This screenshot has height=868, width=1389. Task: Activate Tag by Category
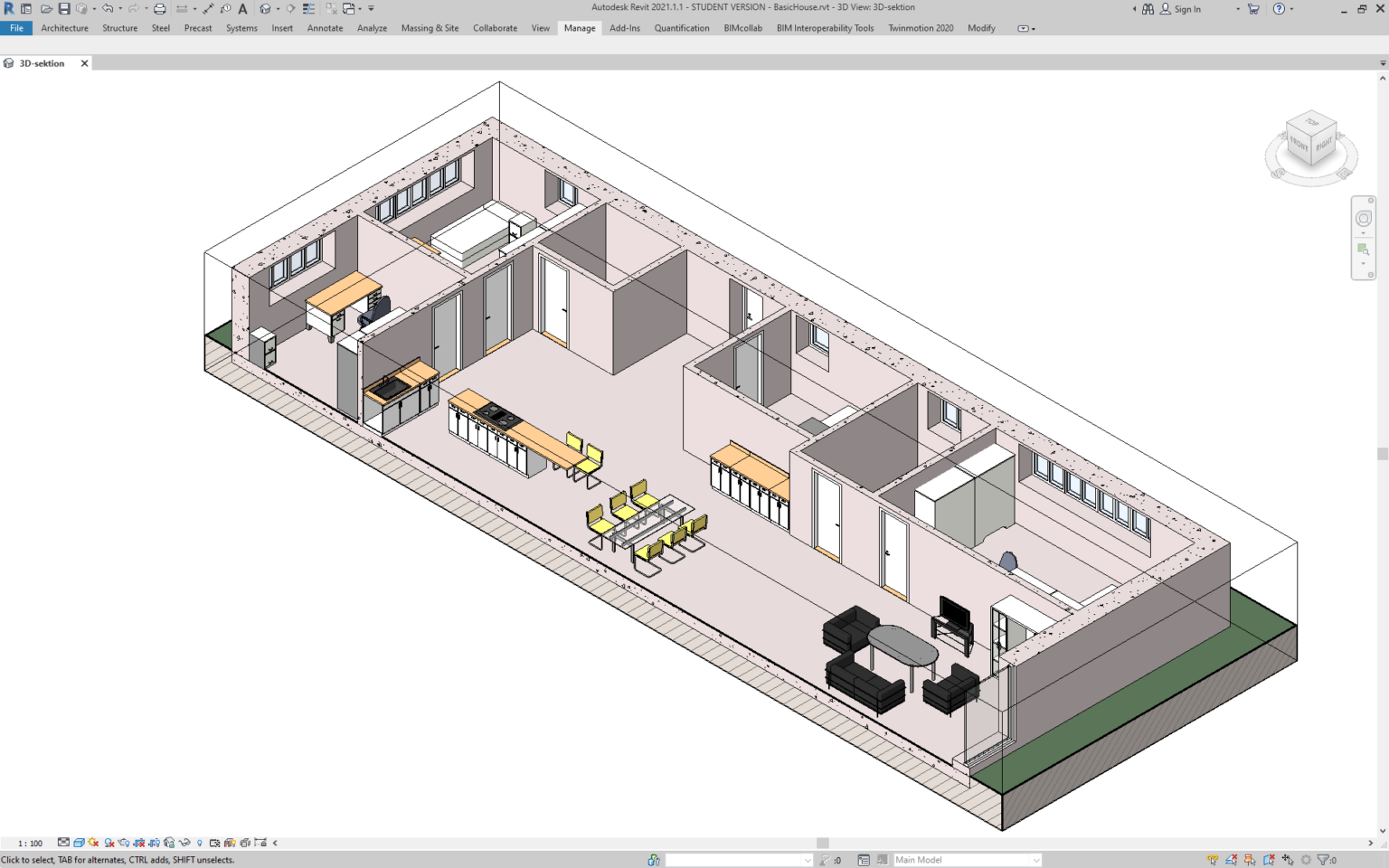pyautogui.click(x=225, y=8)
